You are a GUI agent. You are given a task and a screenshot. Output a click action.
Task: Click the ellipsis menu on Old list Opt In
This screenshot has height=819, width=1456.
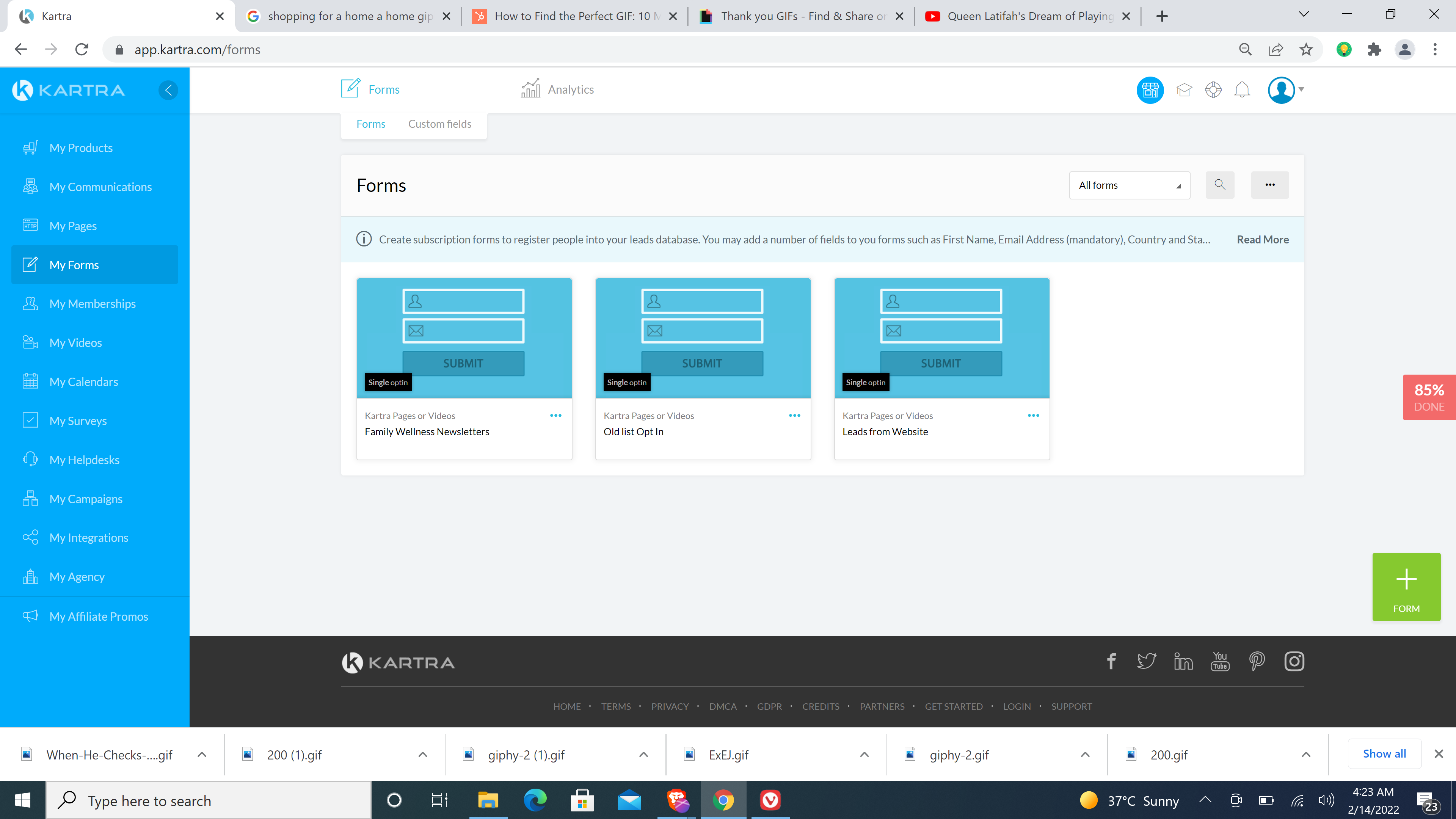pos(794,415)
